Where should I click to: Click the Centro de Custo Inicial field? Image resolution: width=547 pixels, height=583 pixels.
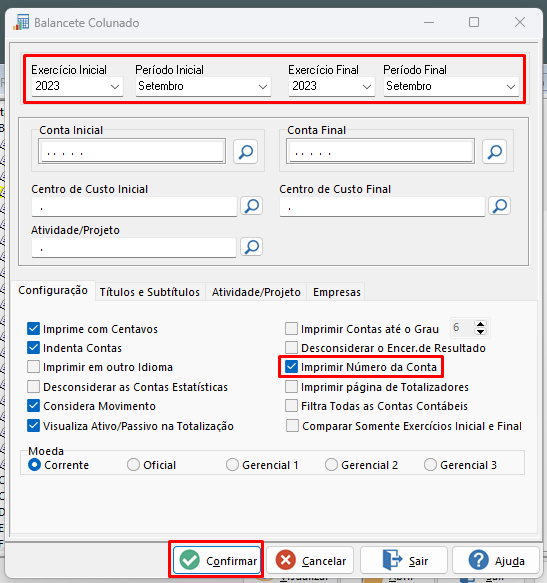(x=134, y=207)
